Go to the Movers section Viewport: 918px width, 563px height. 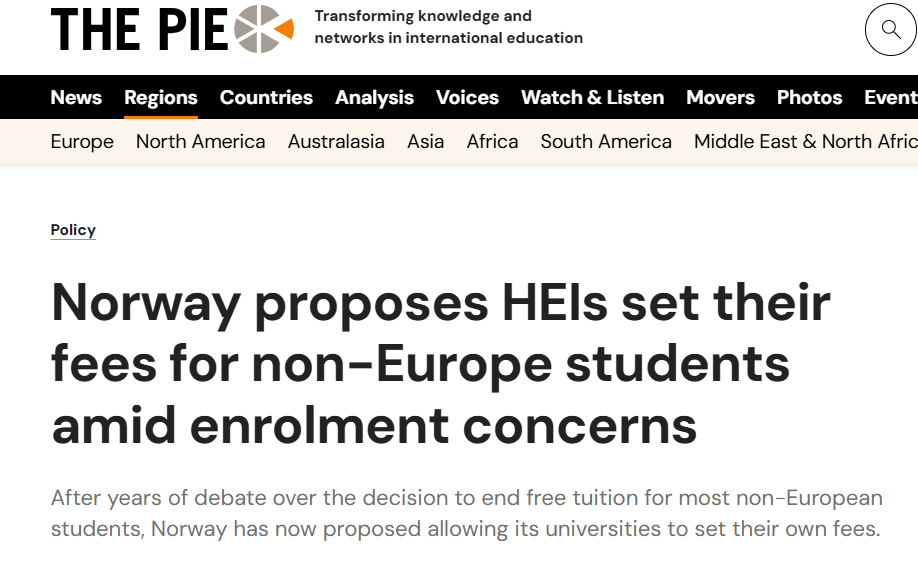tap(720, 97)
